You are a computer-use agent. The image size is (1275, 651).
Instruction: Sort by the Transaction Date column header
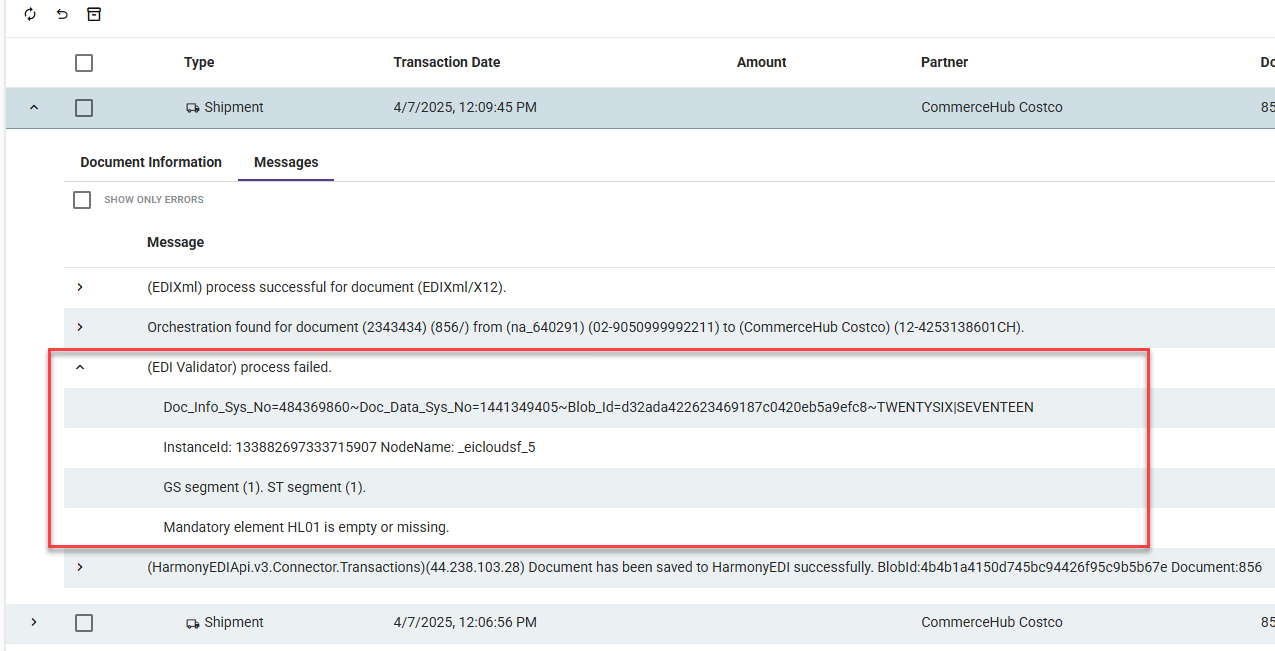coord(446,62)
